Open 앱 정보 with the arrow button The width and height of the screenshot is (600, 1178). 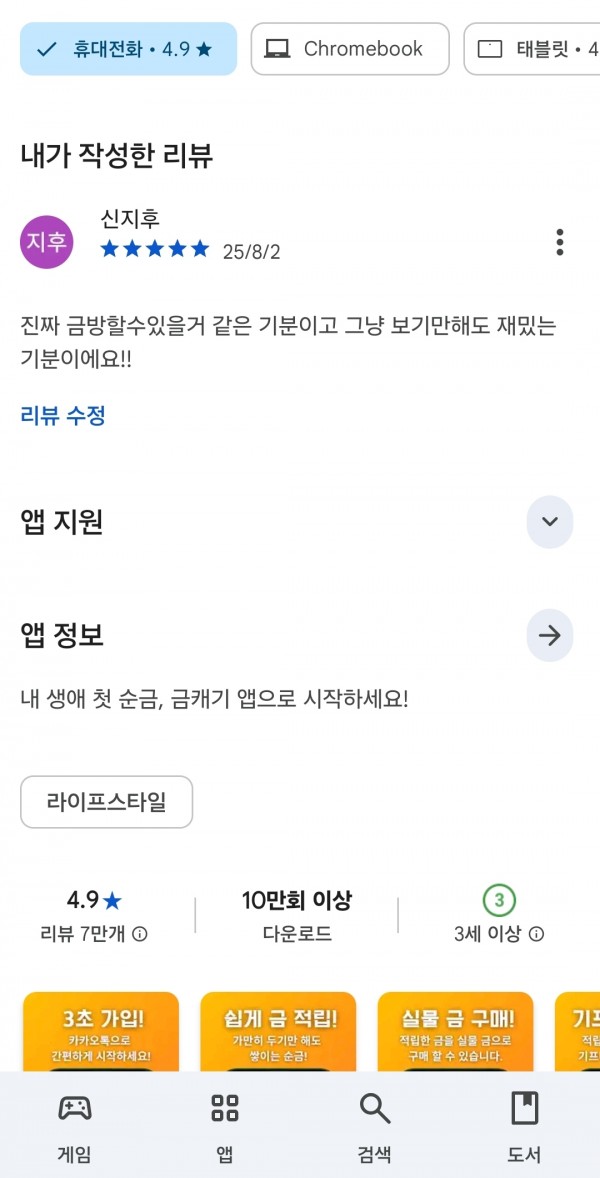tap(550, 636)
